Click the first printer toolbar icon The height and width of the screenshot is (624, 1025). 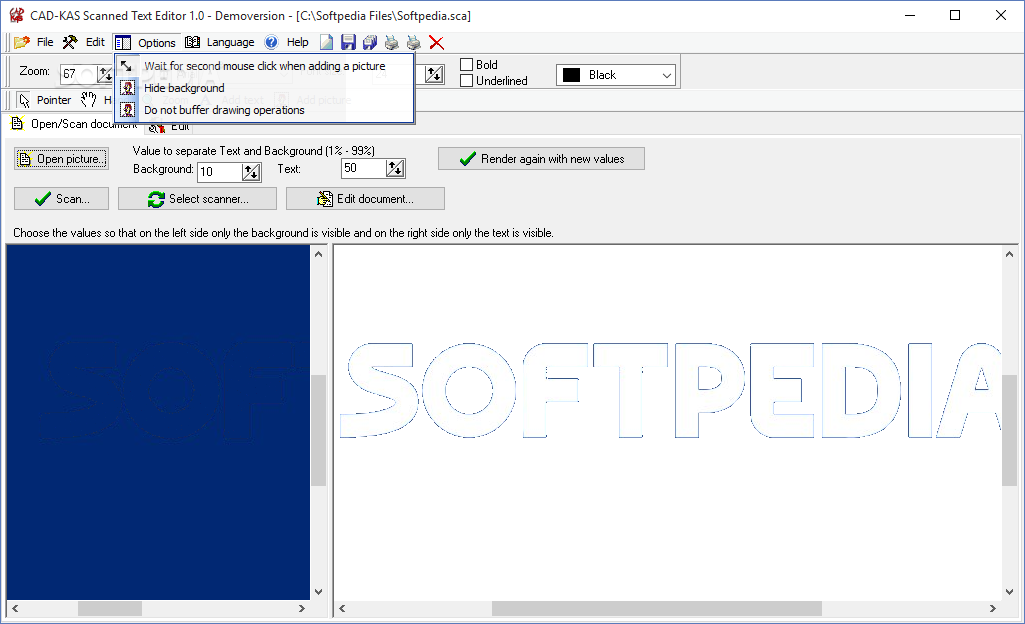pyautogui.click(x=392, y=42)
